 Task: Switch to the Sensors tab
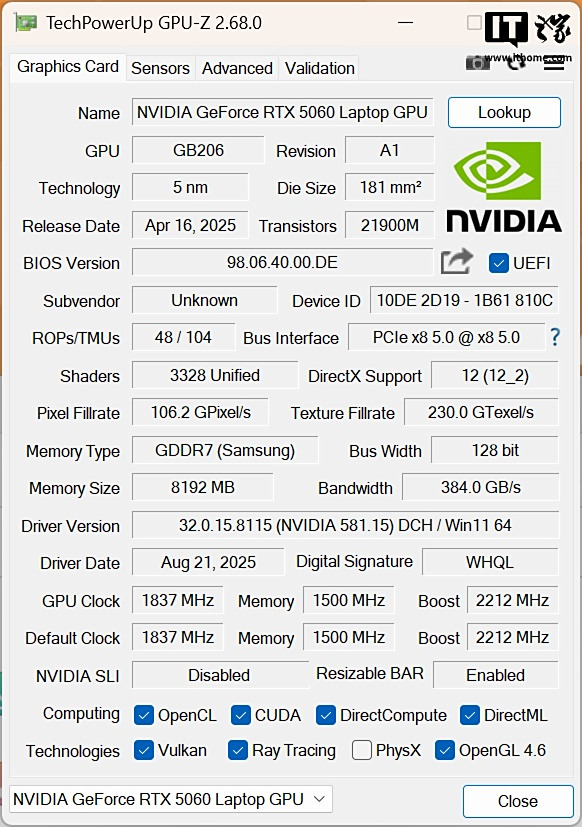pos(160,68)
